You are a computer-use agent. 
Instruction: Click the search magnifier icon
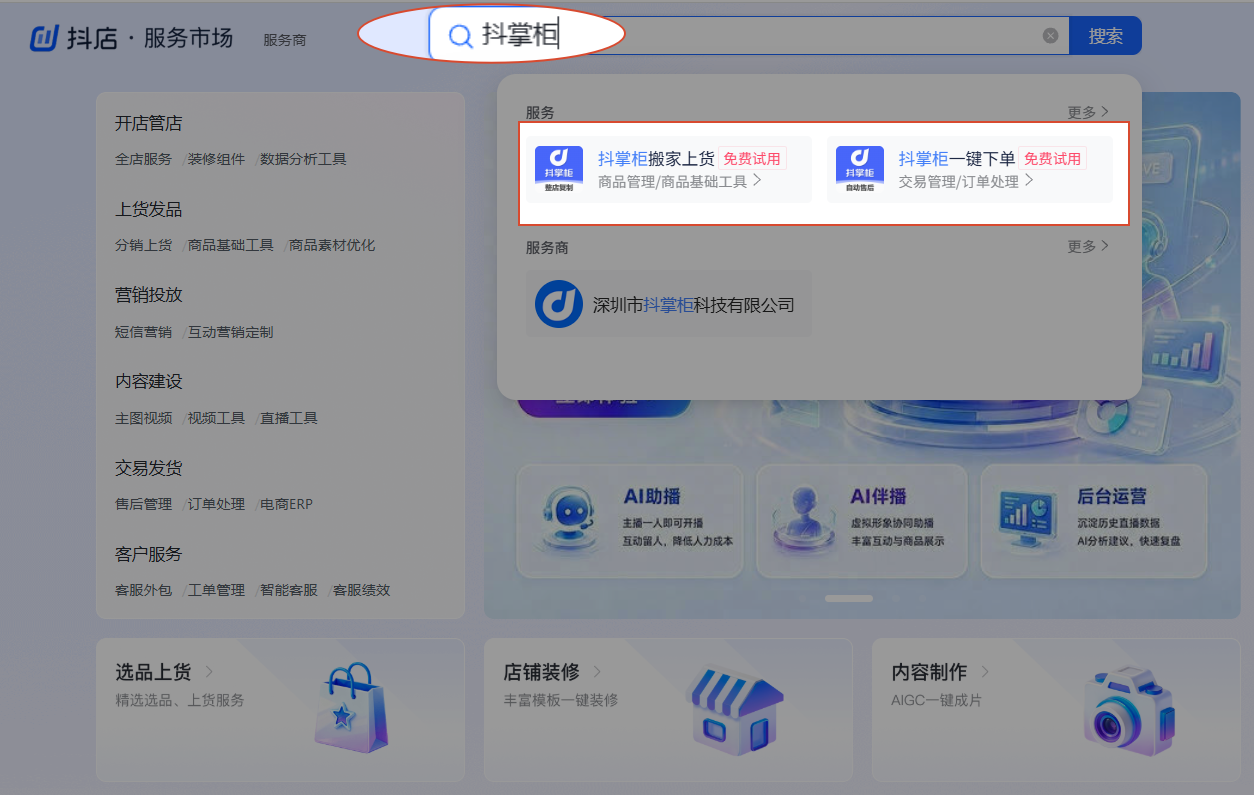tap(460, 36)
